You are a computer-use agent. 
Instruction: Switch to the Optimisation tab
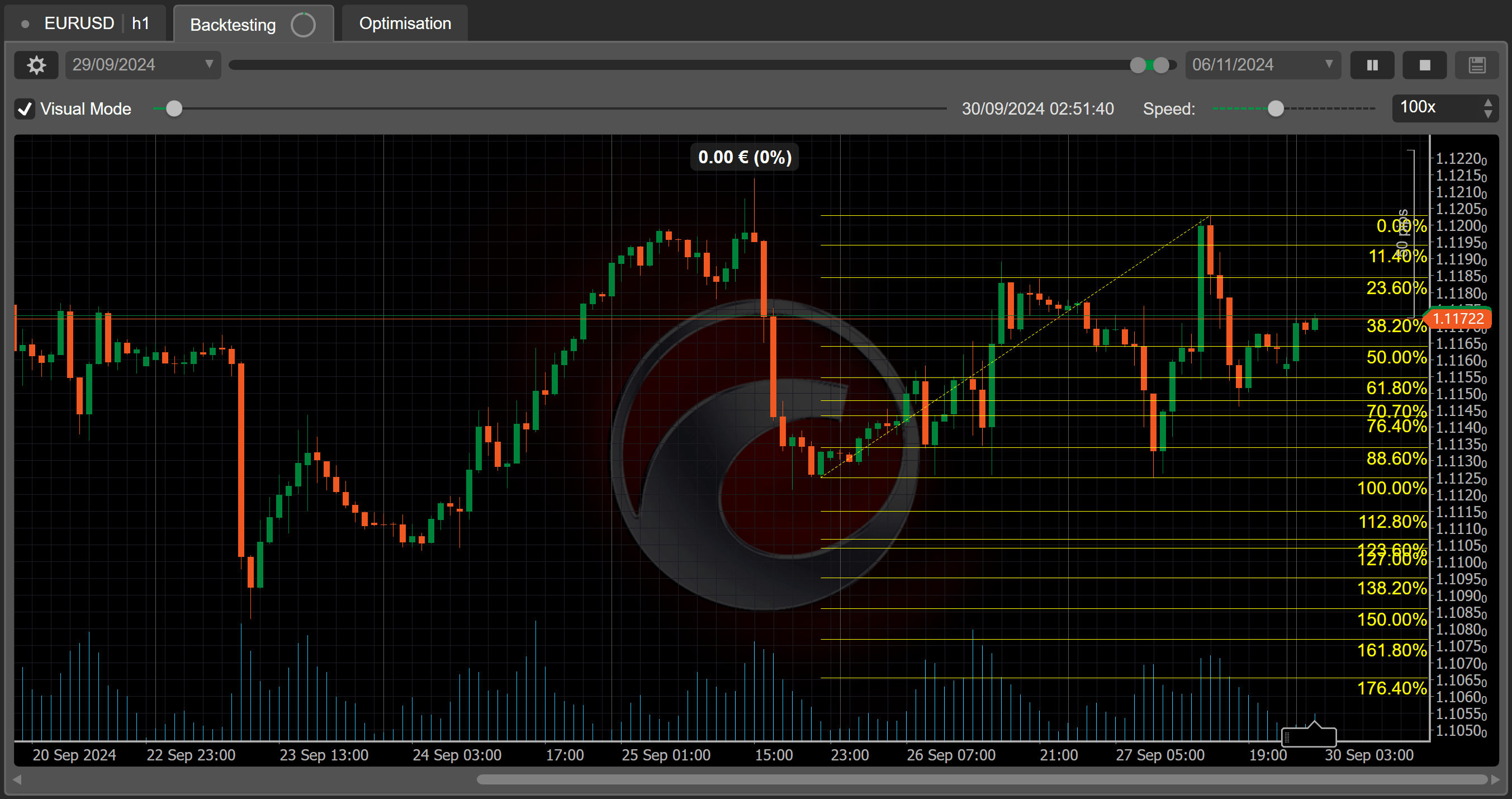tap(405, 23)
